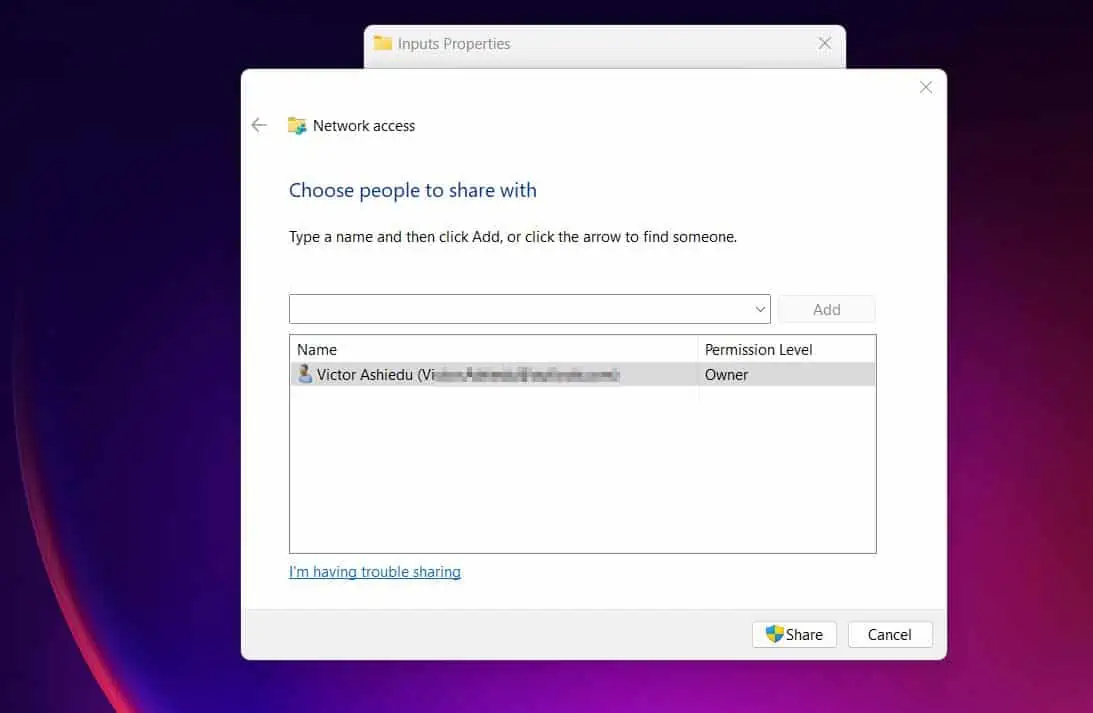Click the 'Choose people to share with' heading
1093x713 pixels.
click(x=413, y=190)
